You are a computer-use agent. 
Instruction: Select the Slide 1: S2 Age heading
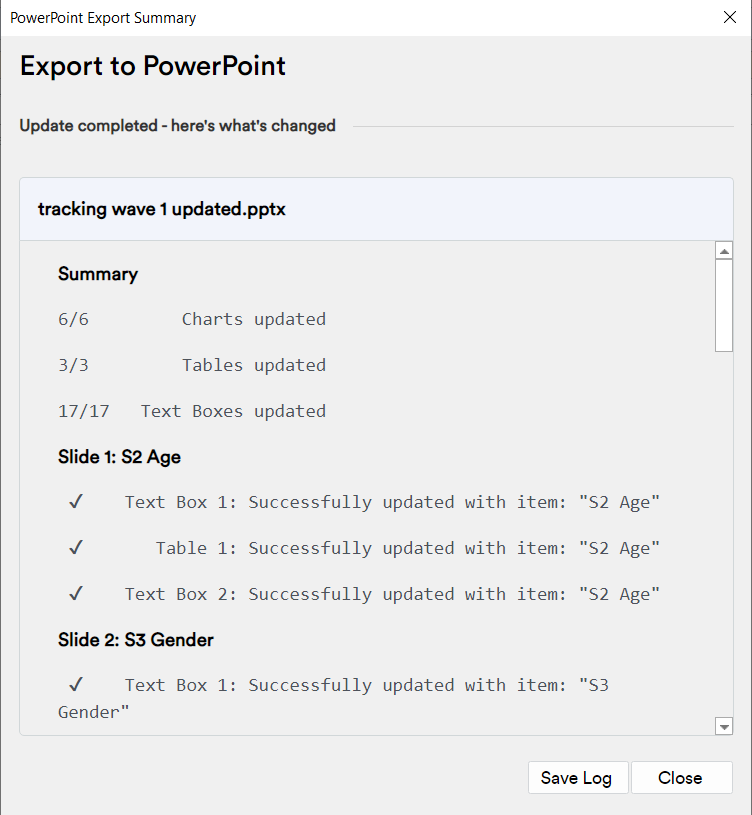[119, 457]
